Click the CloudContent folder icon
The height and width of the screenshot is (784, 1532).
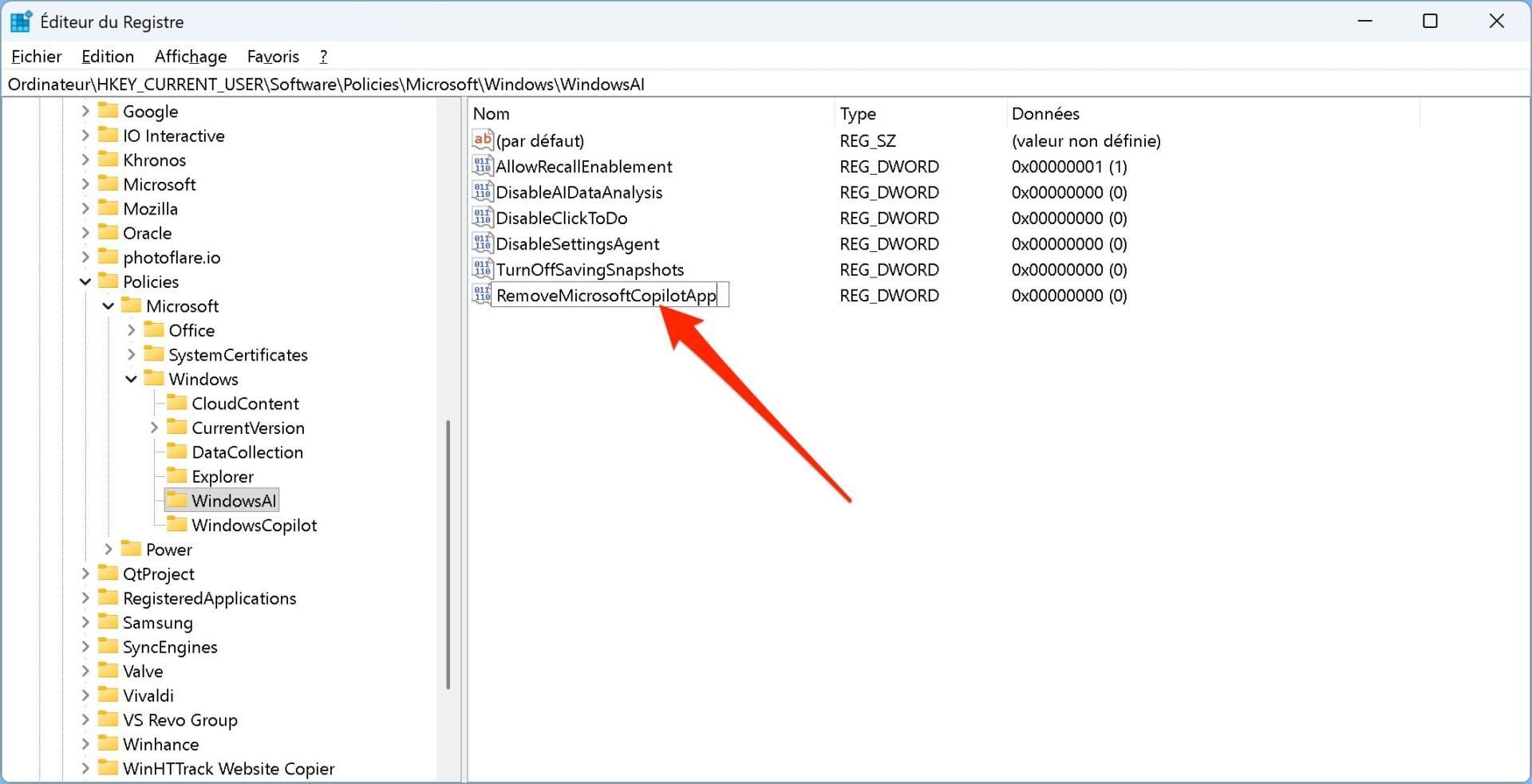coord(177,403)
